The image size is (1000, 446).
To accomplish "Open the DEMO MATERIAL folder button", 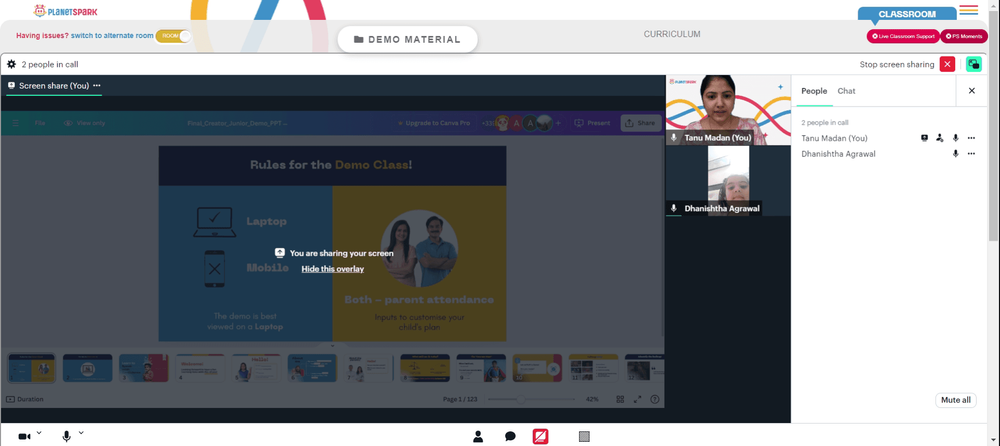I will point(408,40).
